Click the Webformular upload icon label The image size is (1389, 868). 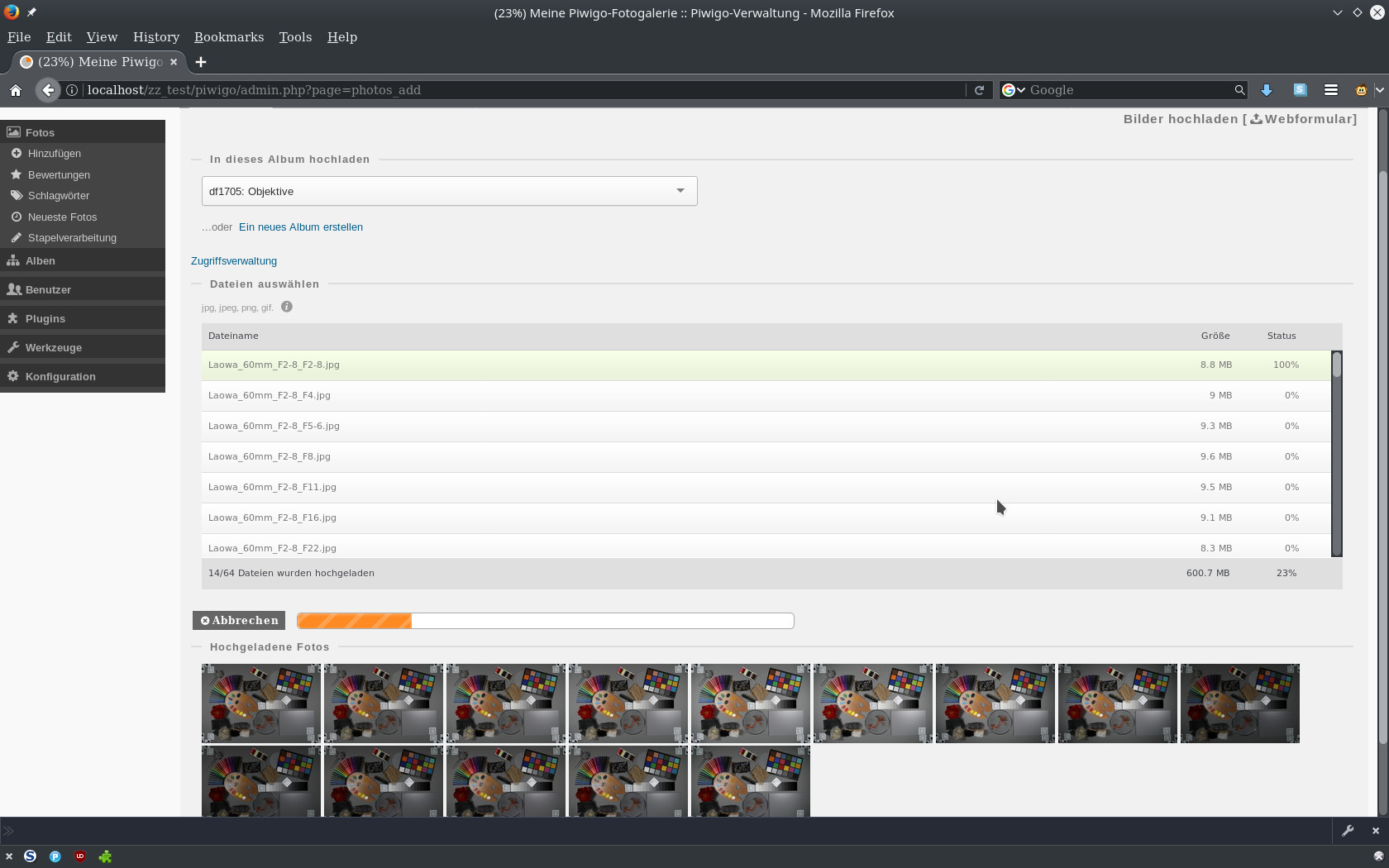click(x=1302, y=119)
